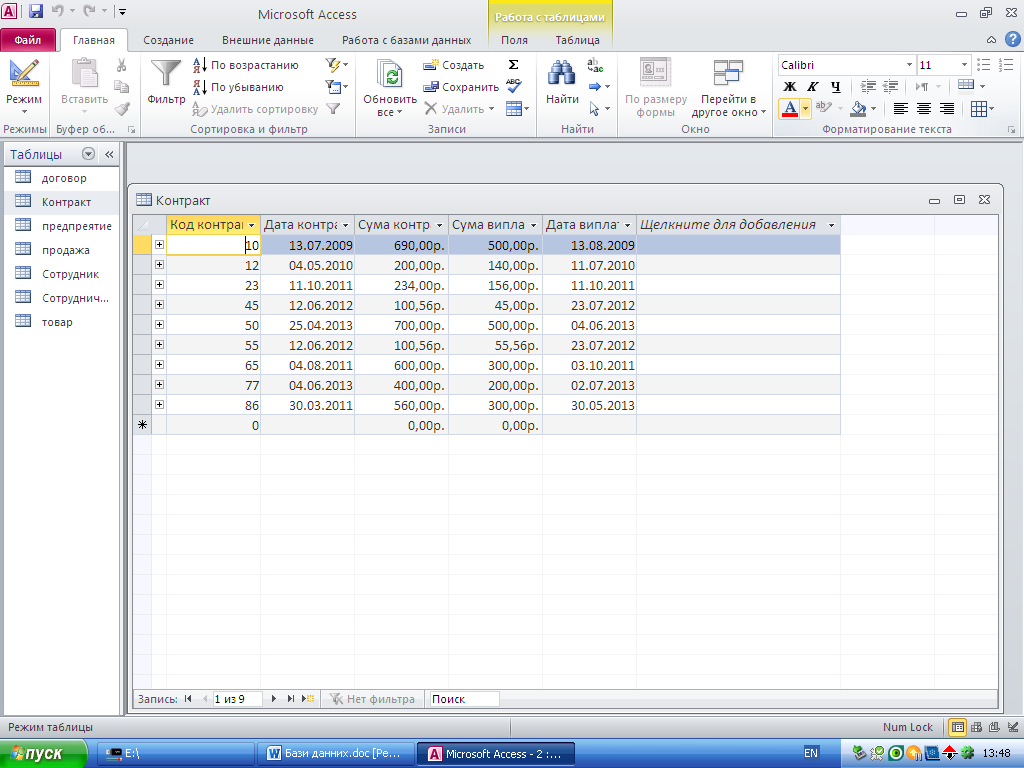
Task: Switch to Бази данних.doc in taskbar
Action: [x=336, y=754]
